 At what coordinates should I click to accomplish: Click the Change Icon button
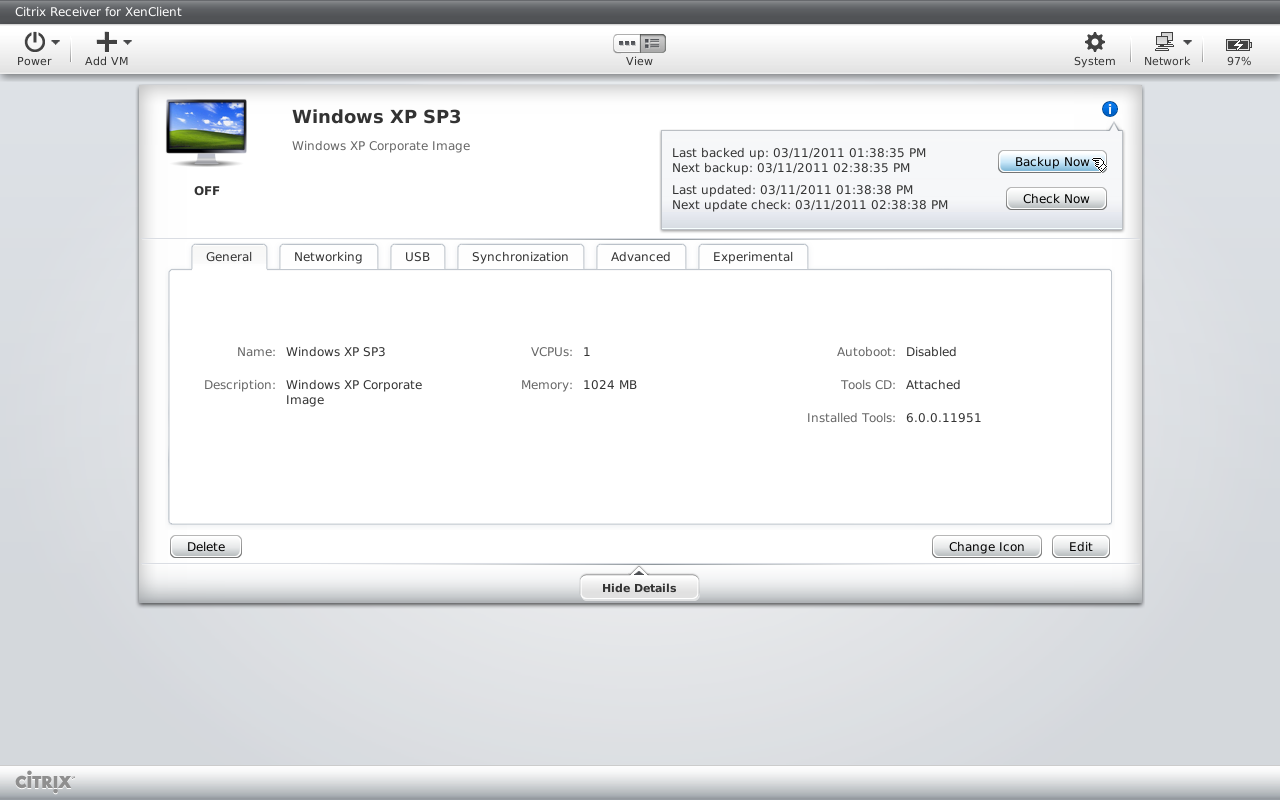(986, 547)
